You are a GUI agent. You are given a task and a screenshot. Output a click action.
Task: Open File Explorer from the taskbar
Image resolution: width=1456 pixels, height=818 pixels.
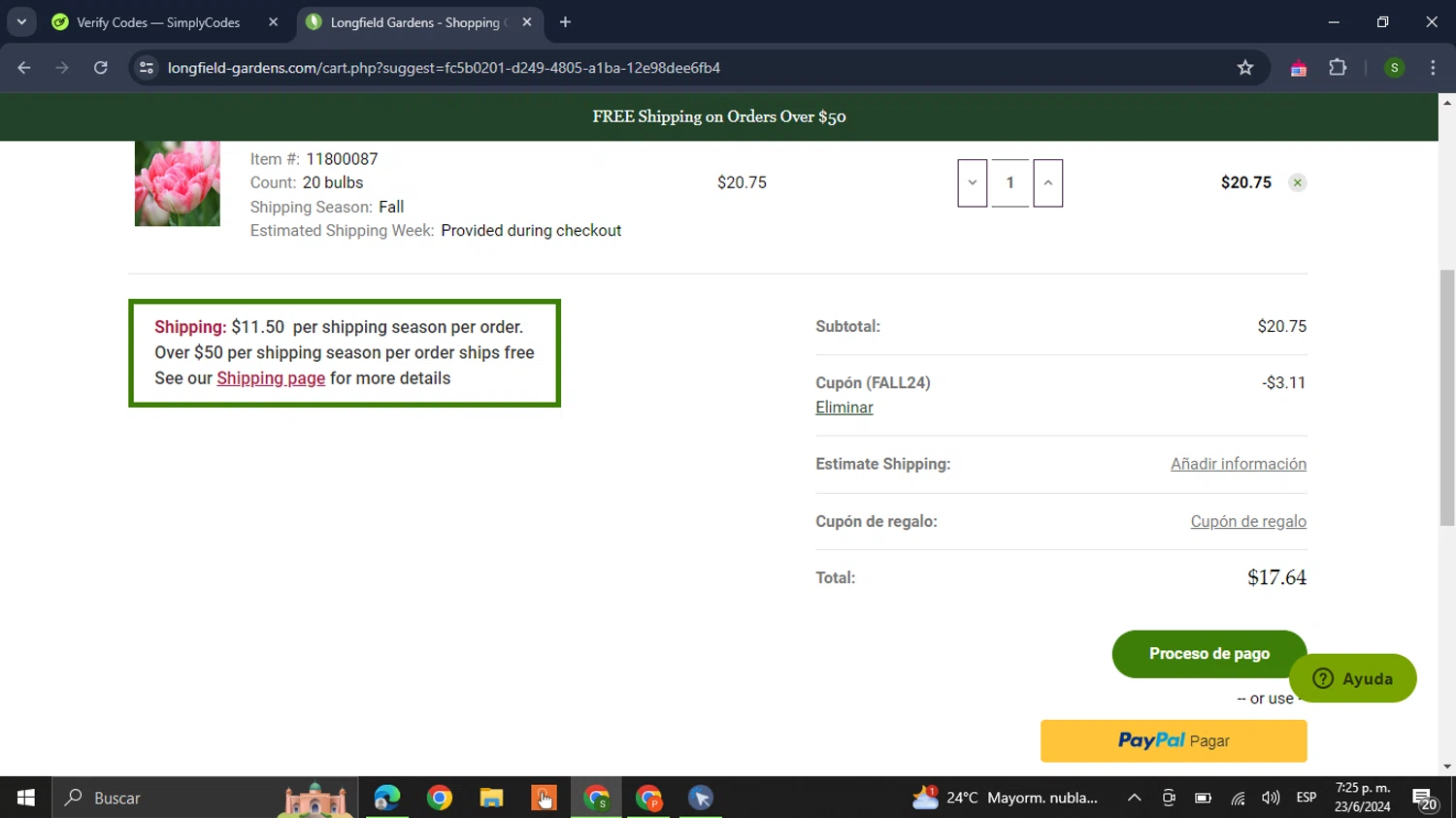491,798
